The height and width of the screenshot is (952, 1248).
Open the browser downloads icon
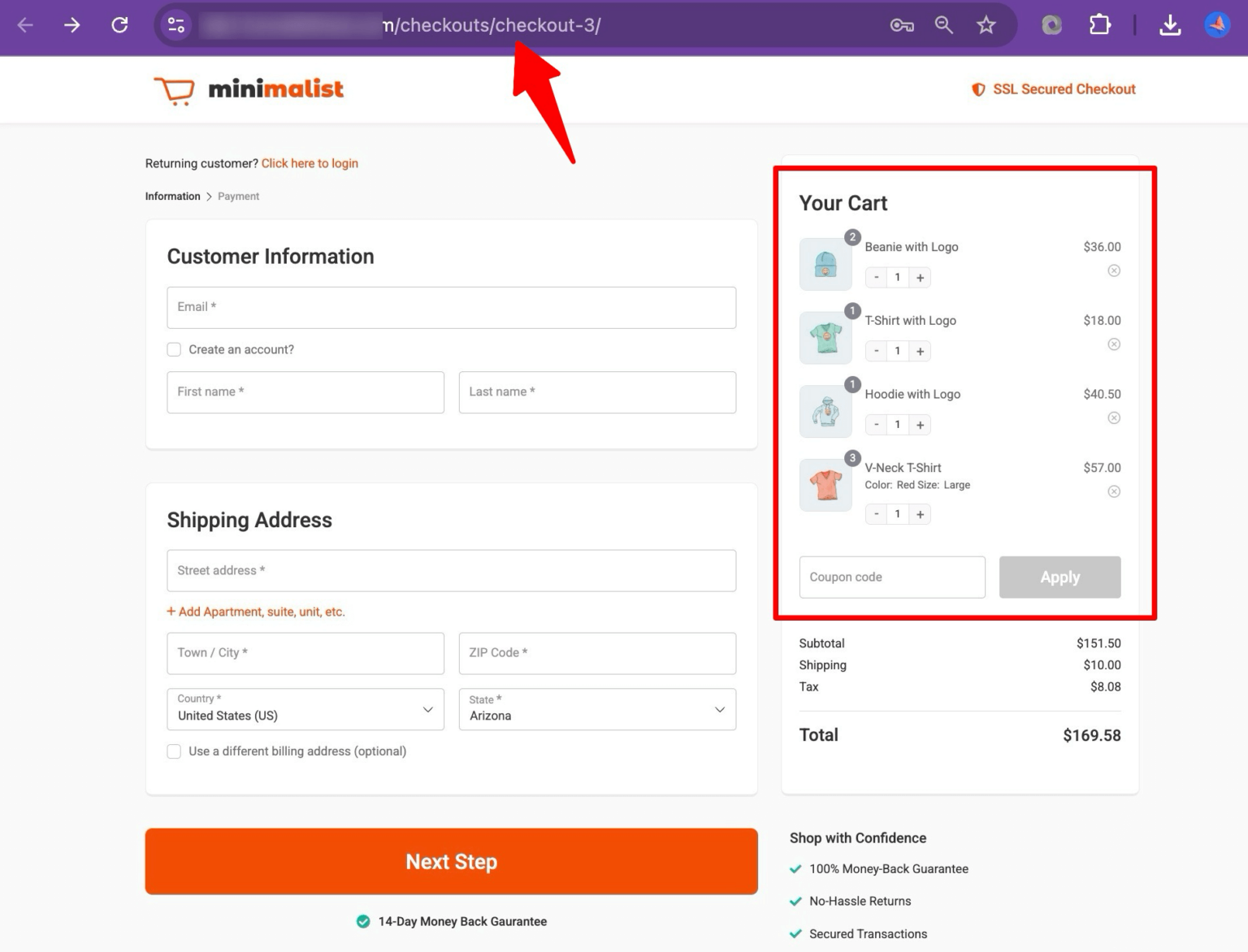(1170, 24)
